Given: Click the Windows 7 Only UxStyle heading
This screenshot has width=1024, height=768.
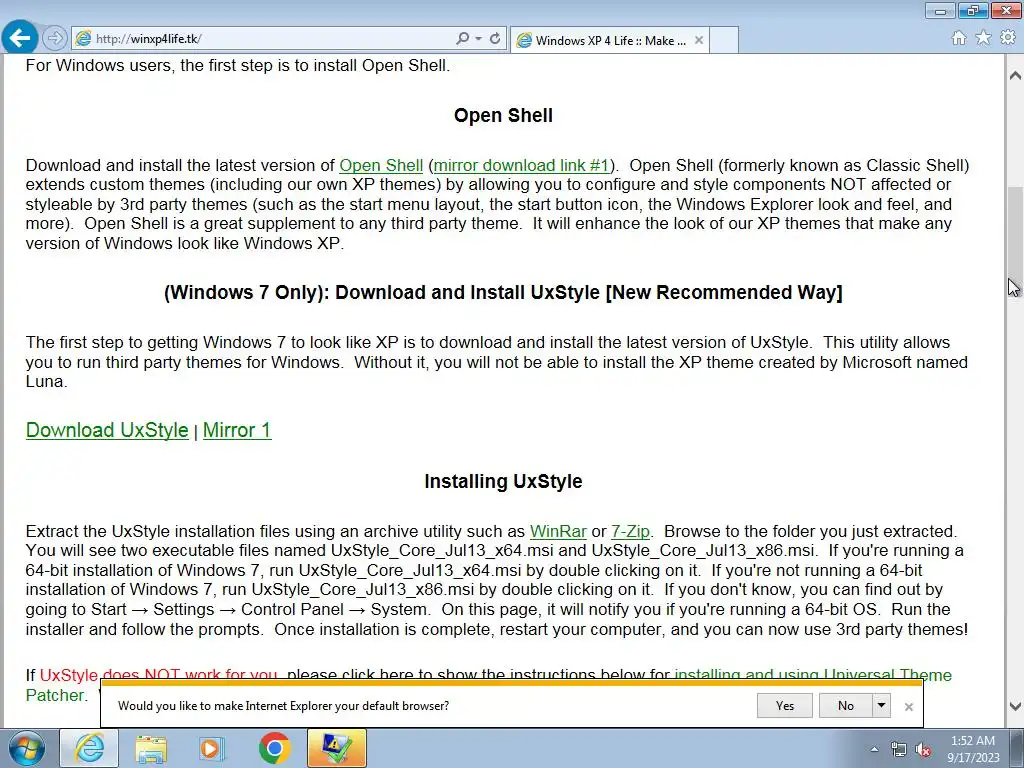Looking at the screenshot, I should pos(504,293).
